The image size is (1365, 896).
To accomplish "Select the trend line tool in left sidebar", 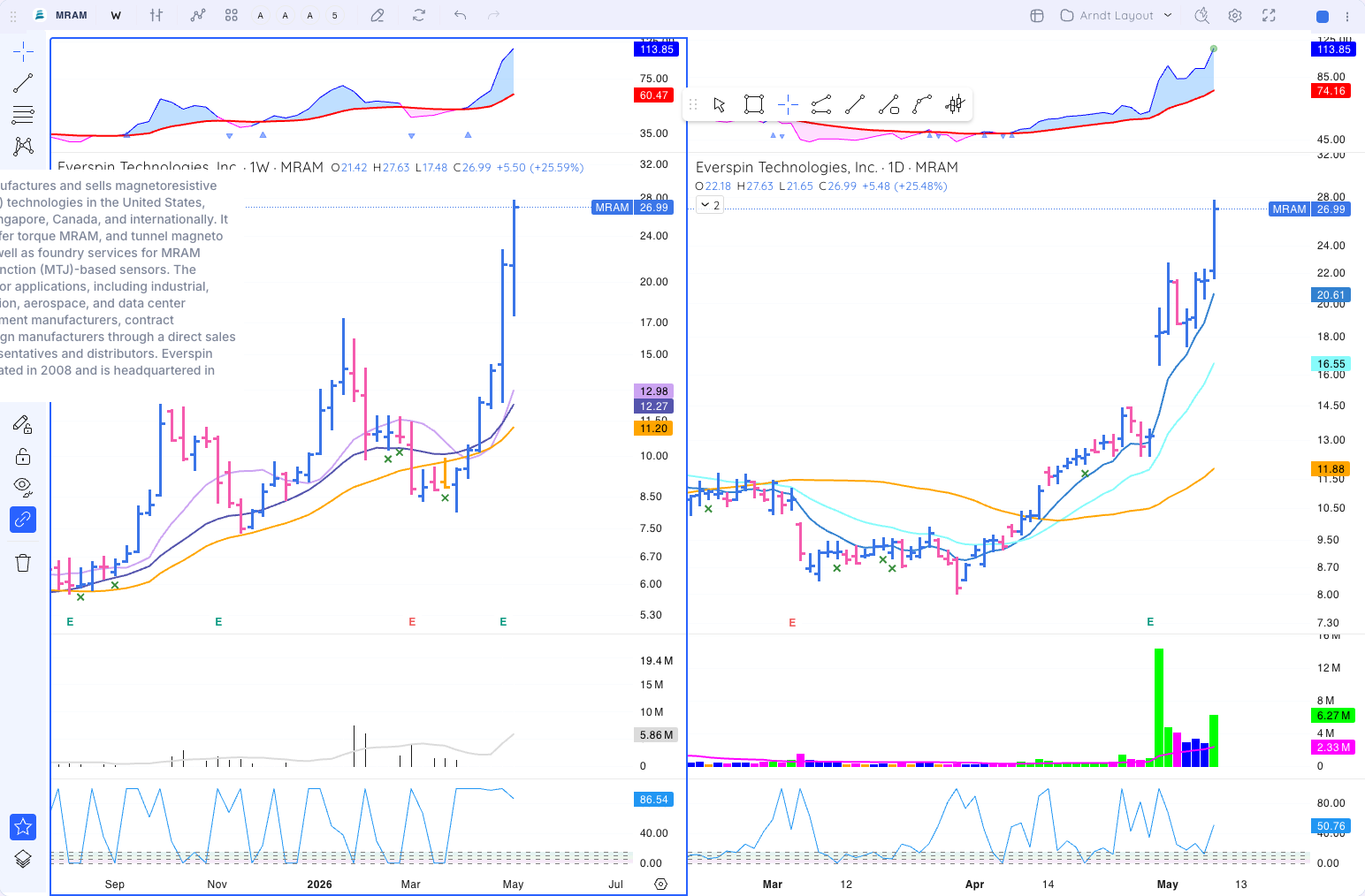I will [23, 83].
